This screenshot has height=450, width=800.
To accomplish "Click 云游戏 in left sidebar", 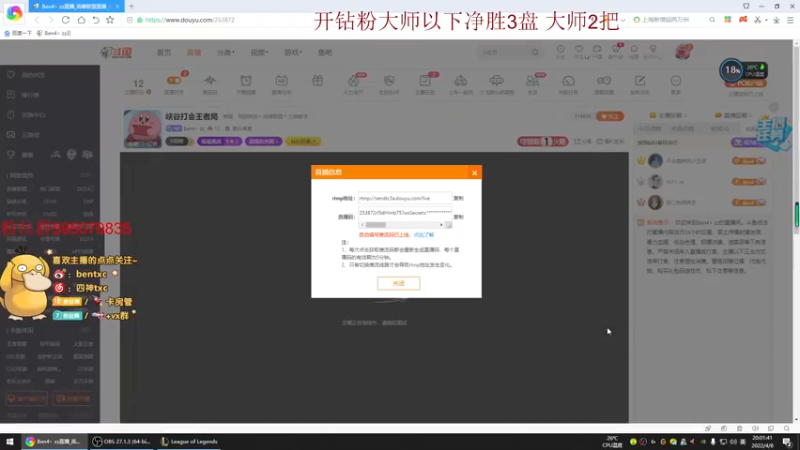I will tap(31, 135).
